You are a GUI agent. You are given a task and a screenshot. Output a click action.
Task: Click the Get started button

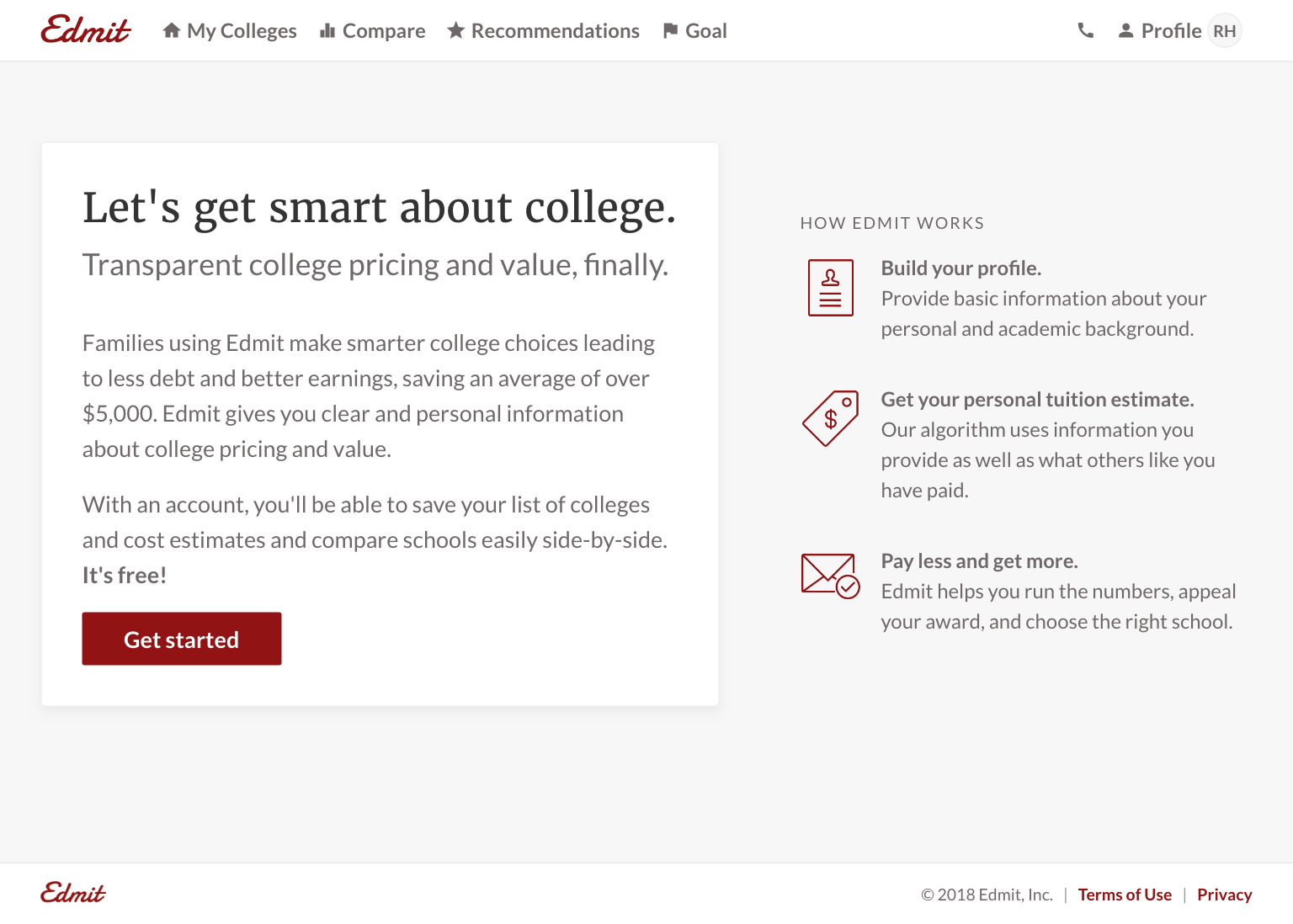(182, 639)
